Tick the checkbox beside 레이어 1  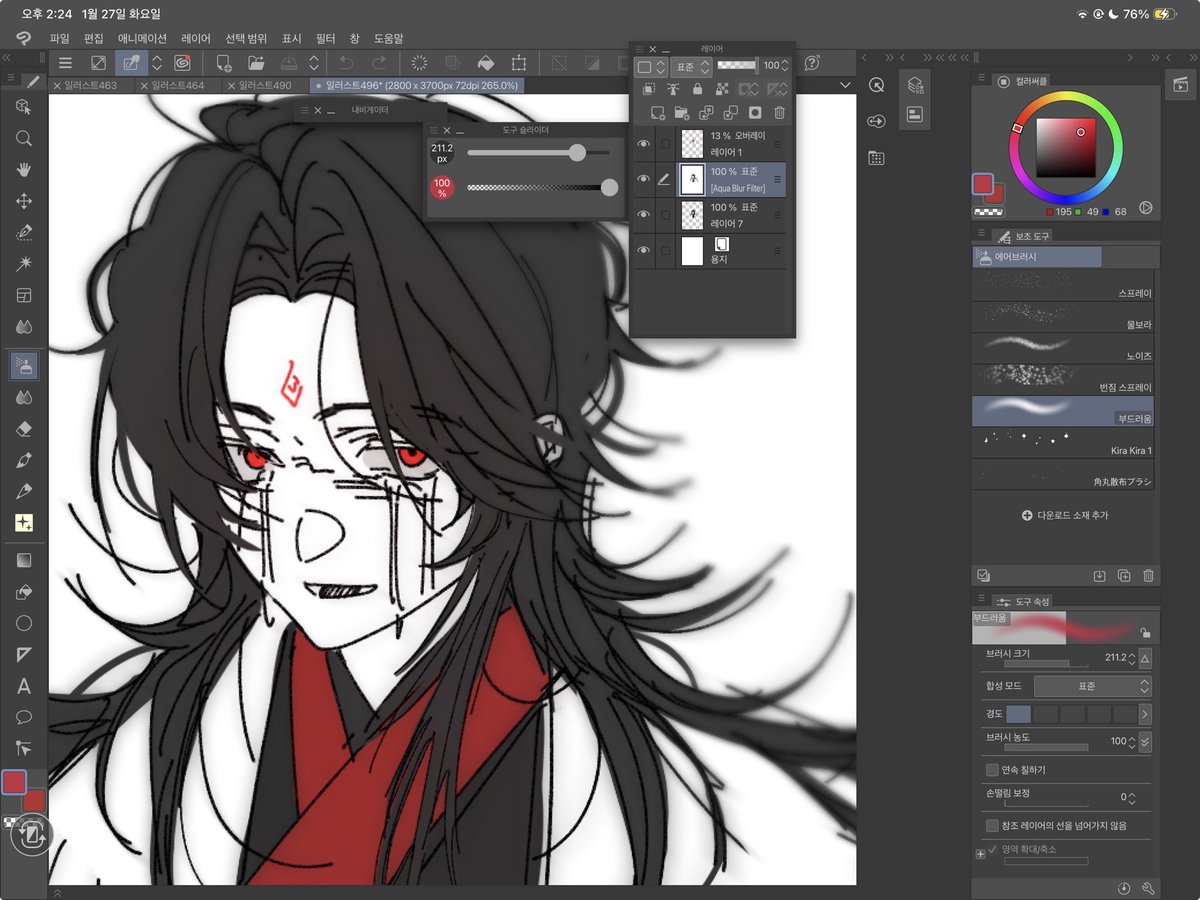pos(665,144)
